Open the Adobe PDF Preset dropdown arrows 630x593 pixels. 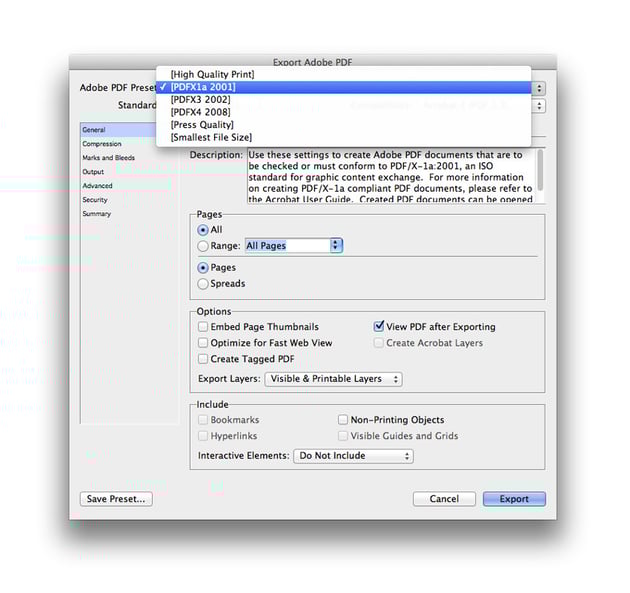539,88
